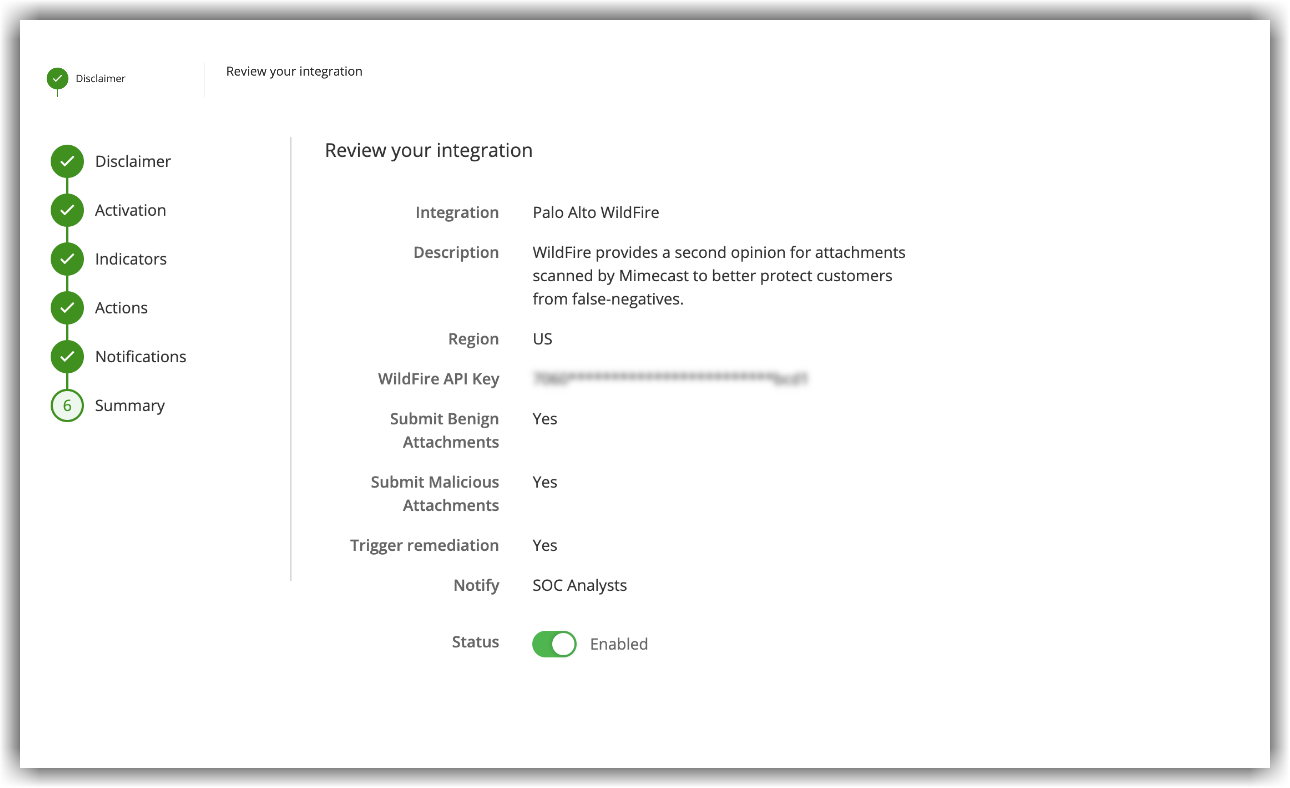Click the small Disclaimer checkmark in the top header
The width and height of the screenshot is (1290, 788).
[58, 78]
